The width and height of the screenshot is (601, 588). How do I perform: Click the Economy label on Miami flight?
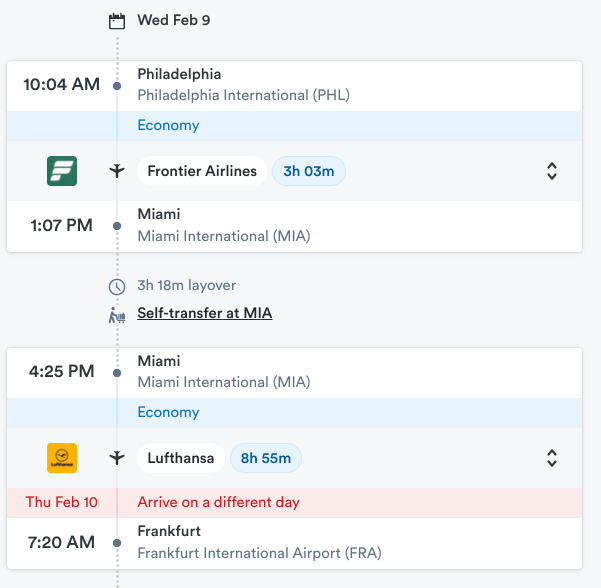point(168,412)
